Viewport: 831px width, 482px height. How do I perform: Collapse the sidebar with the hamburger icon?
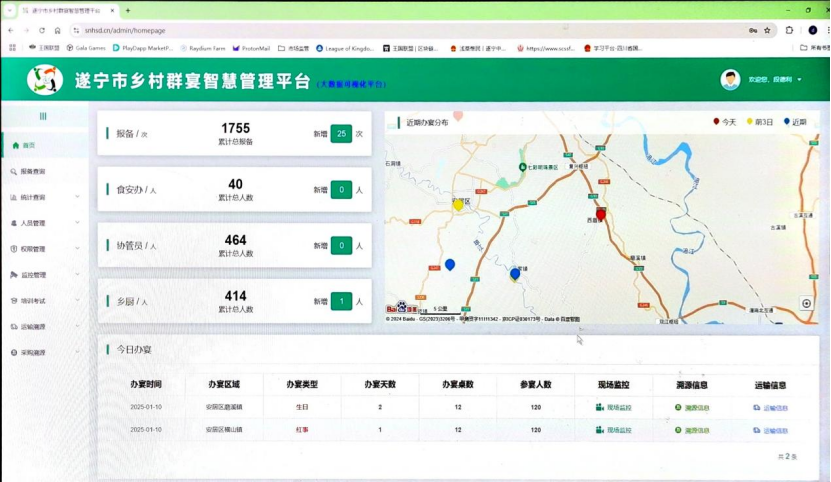[x=43, y=116]
